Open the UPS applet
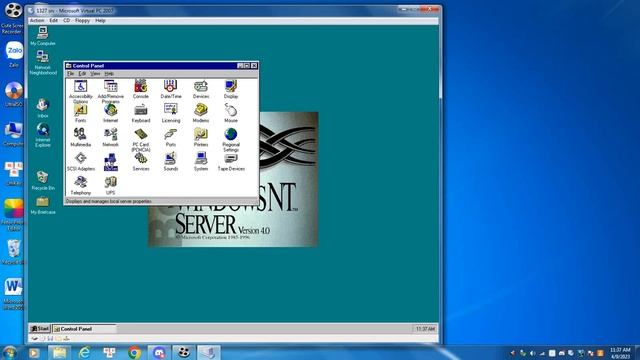Screen dimensions: 640x360 pyautogui.click(x=110, y=185)
